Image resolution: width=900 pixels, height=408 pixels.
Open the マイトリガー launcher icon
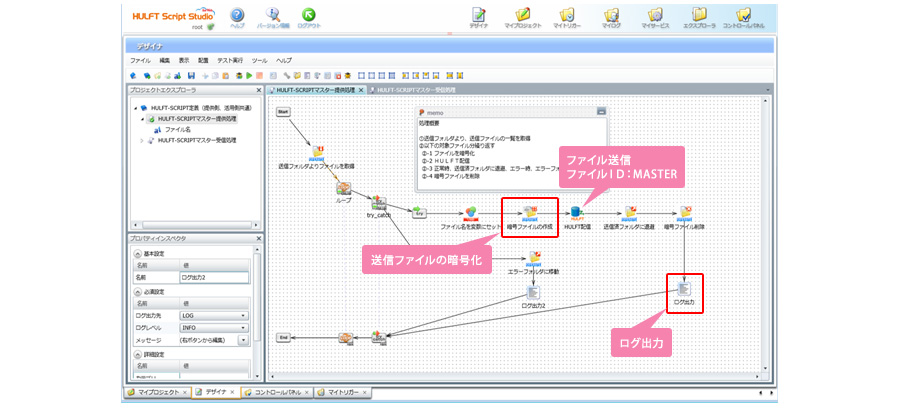point(566,15)
